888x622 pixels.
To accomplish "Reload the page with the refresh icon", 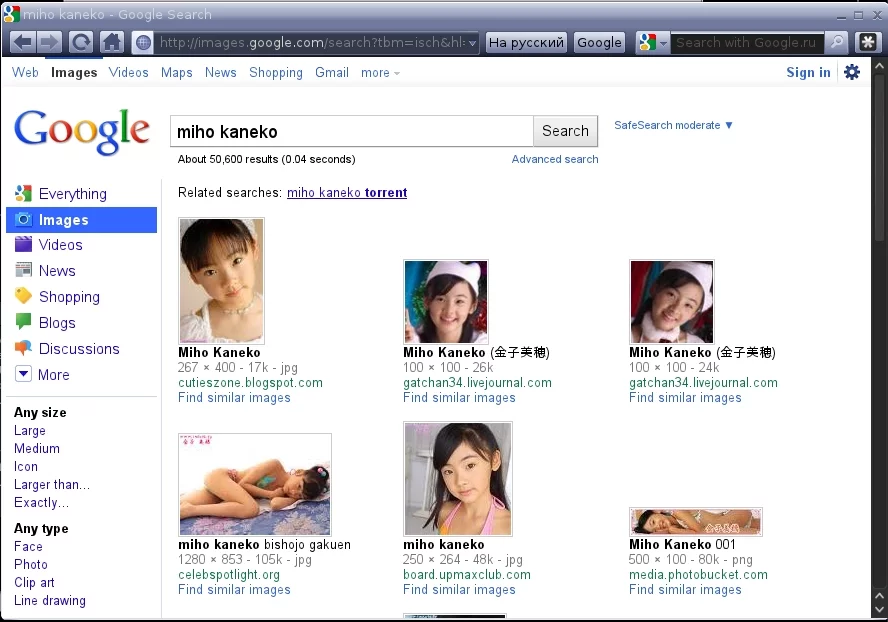I will [81, 42].
